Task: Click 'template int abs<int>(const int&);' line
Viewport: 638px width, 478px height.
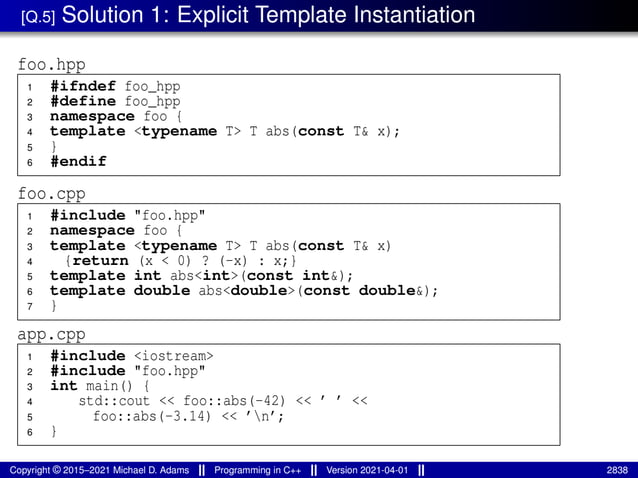Action: point(201,276)
